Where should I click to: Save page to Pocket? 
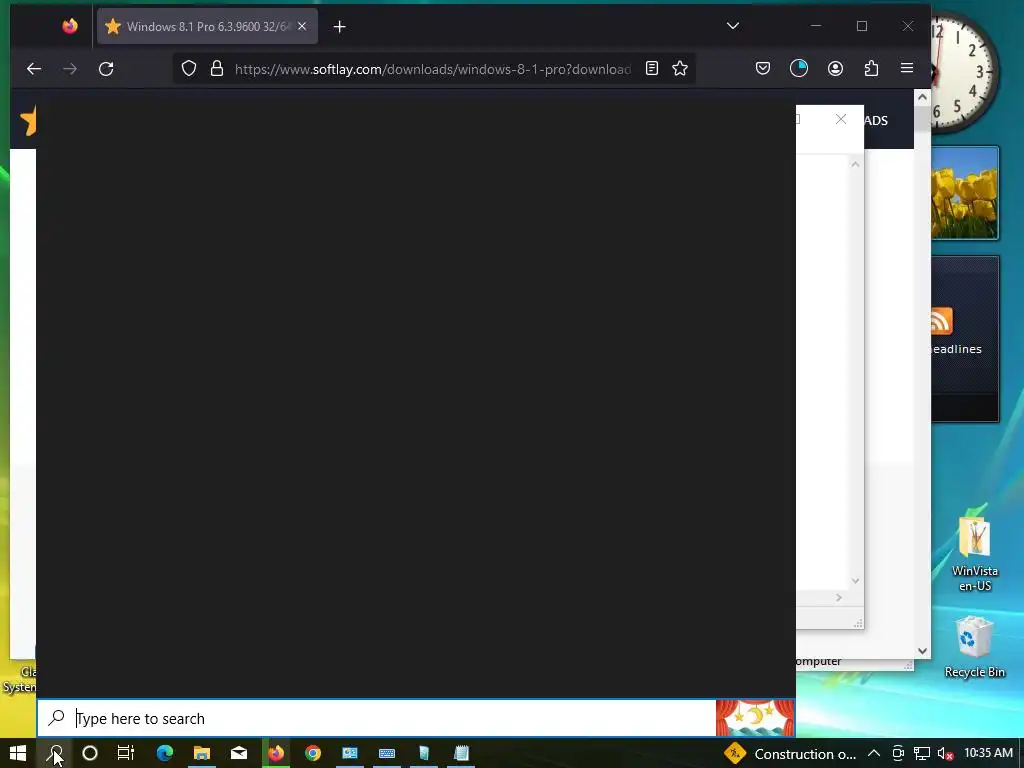[763, 69]
